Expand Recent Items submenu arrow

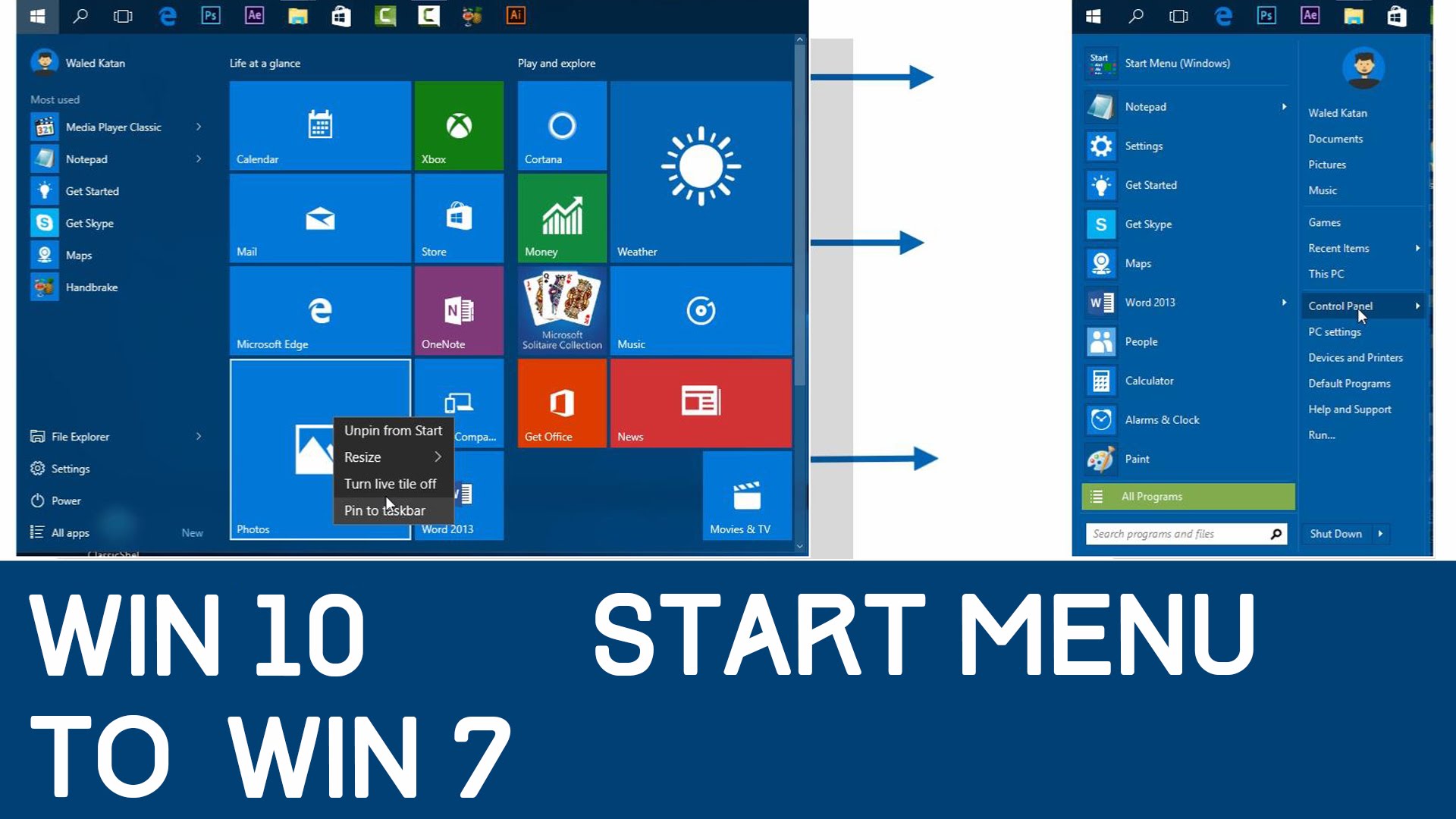pos(1419,248)
